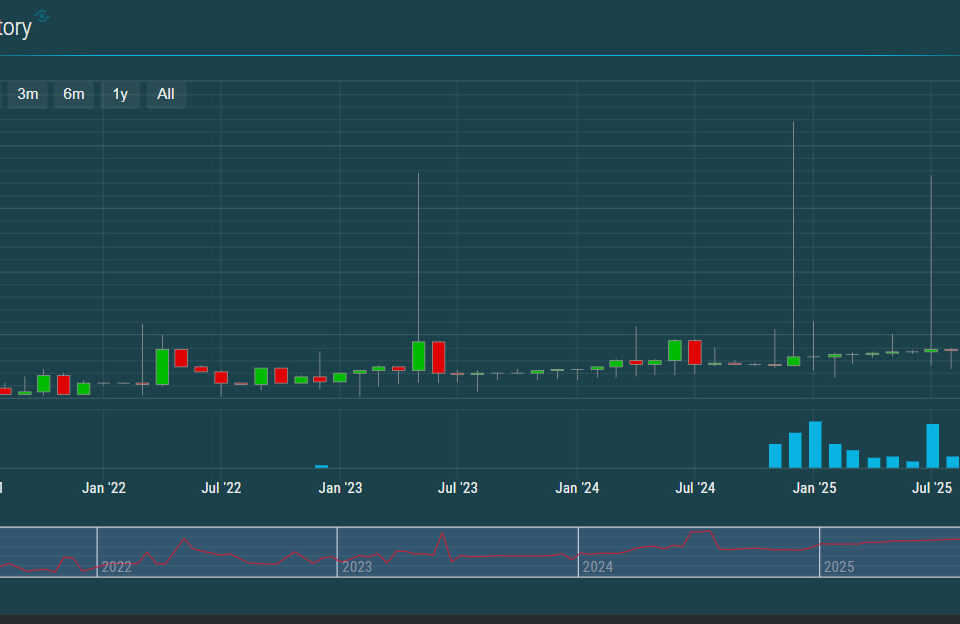Click the tallest candle wick near Jan '25
Image resolution: width=960 pixels, height=624 pixels.
794,240
